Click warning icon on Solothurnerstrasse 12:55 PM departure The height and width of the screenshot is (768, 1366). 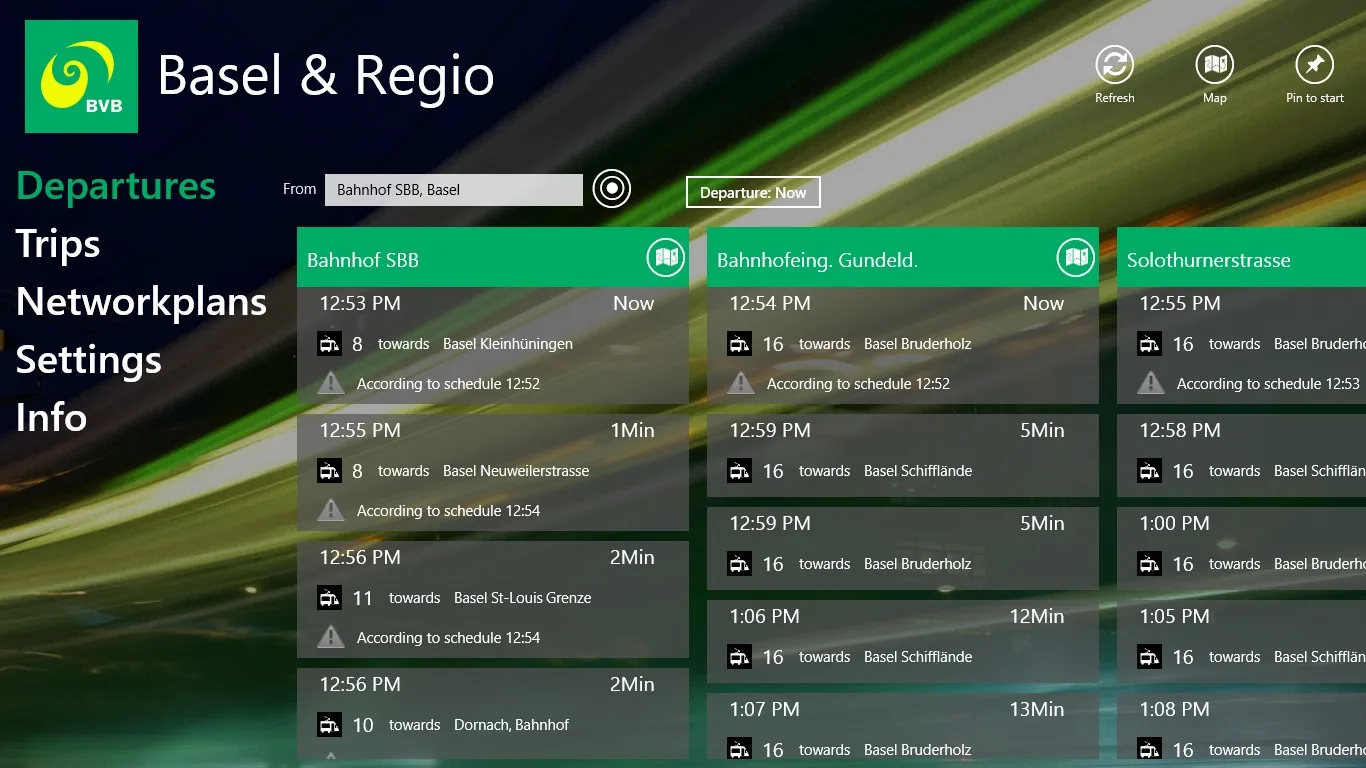click(1151, 383)
